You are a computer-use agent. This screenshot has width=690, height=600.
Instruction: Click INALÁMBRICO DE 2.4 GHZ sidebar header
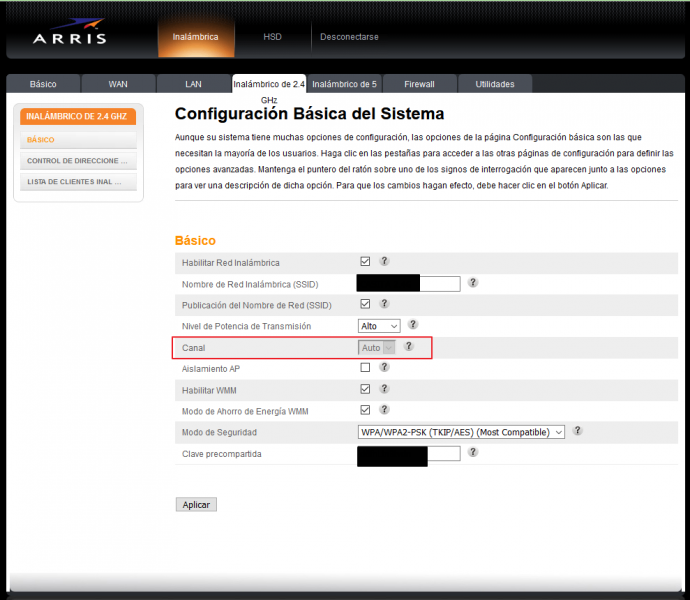(x=78, y=117)
